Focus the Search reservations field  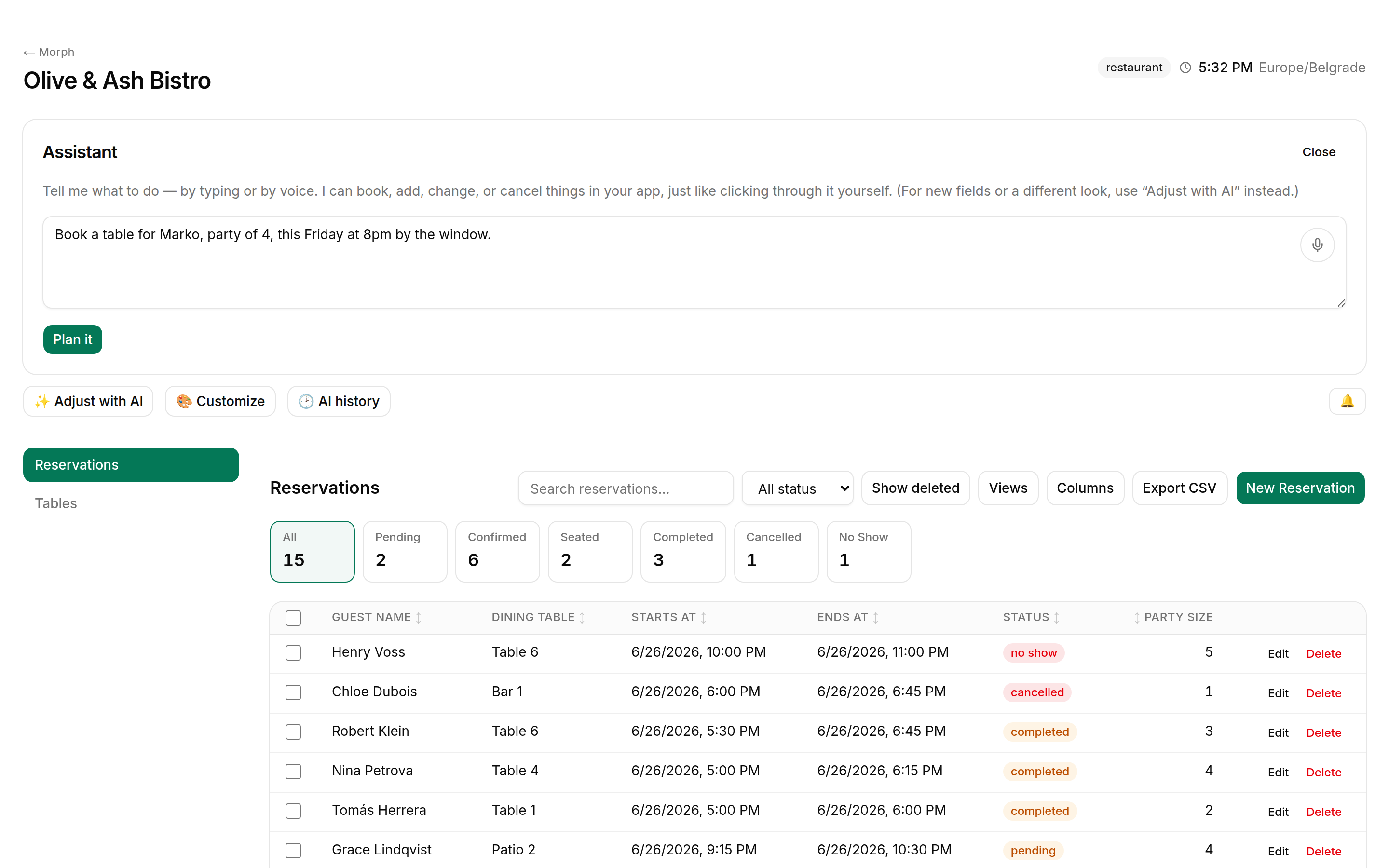point(626,488)
